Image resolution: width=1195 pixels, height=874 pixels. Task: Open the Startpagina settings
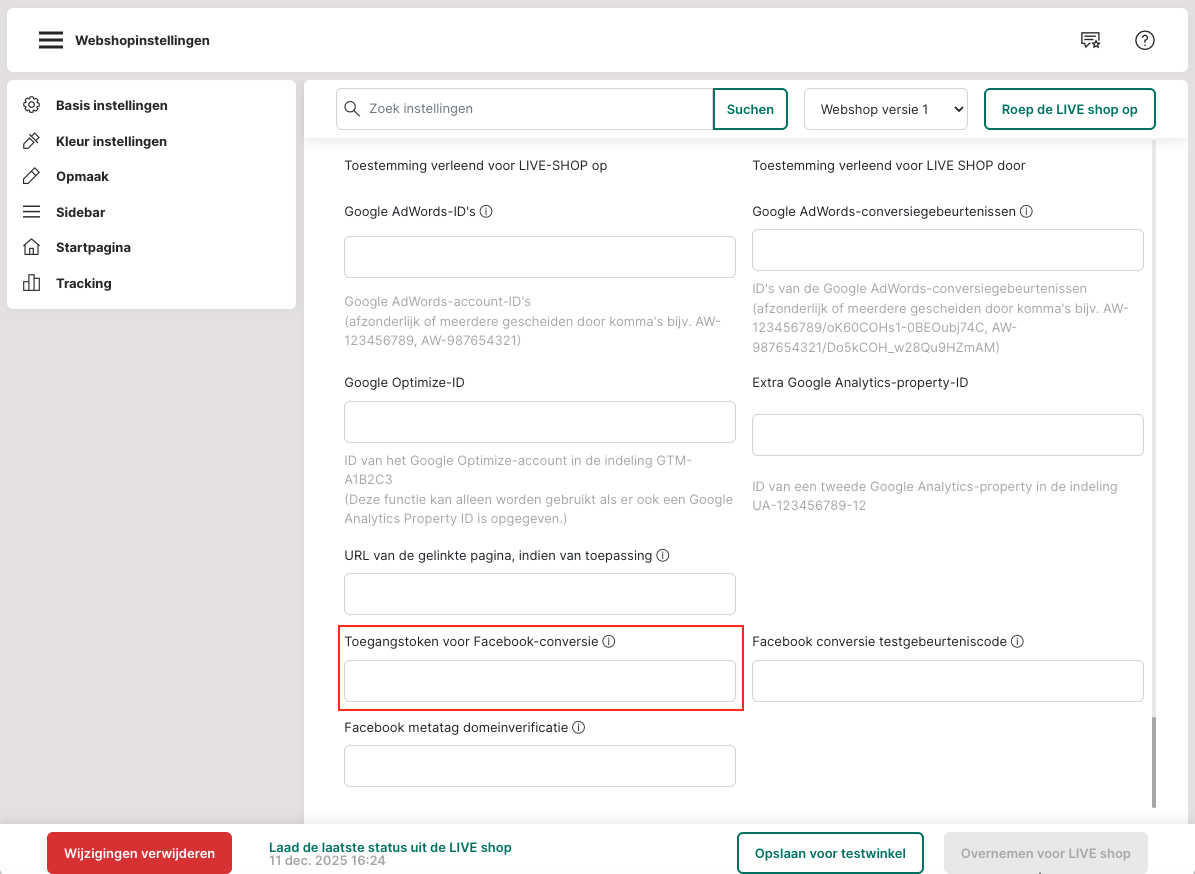pyautogui.click(x=93, y=247)
